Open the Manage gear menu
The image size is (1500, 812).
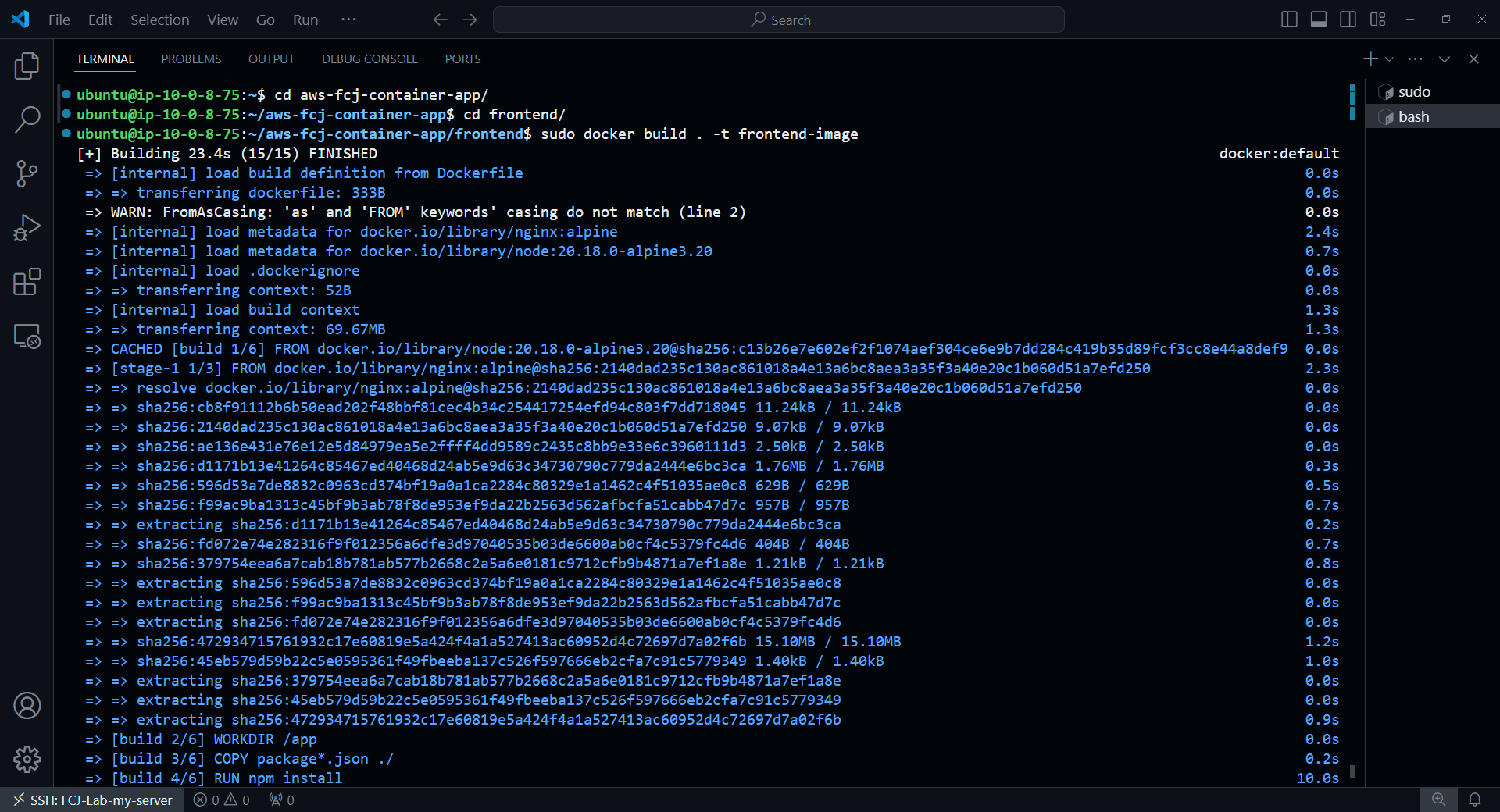tap(27, 759)
